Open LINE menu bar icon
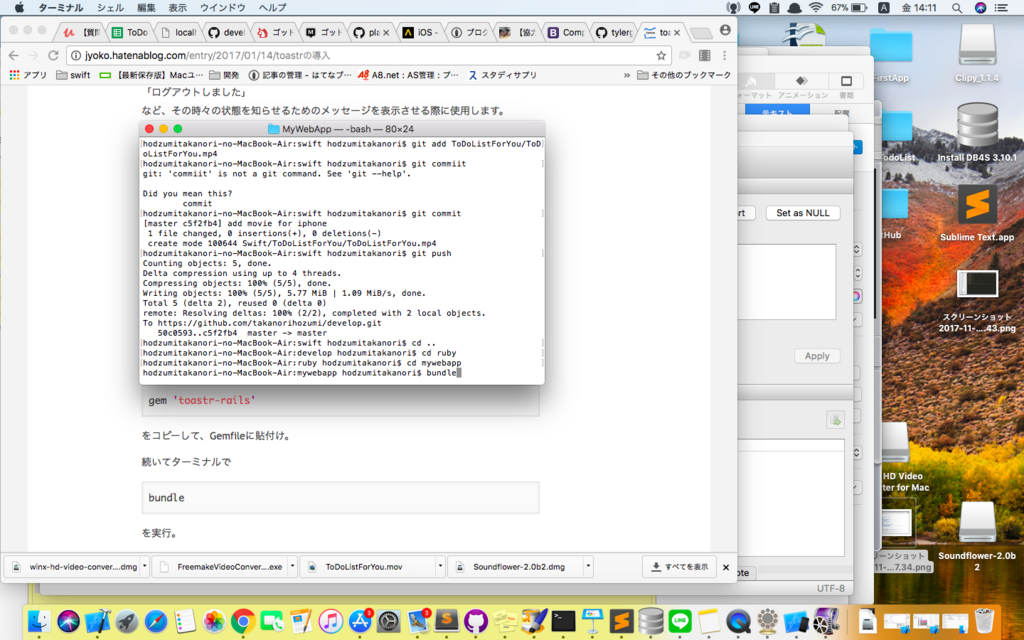The width and height of the screenshot is (1024, 640). (754, 8)
